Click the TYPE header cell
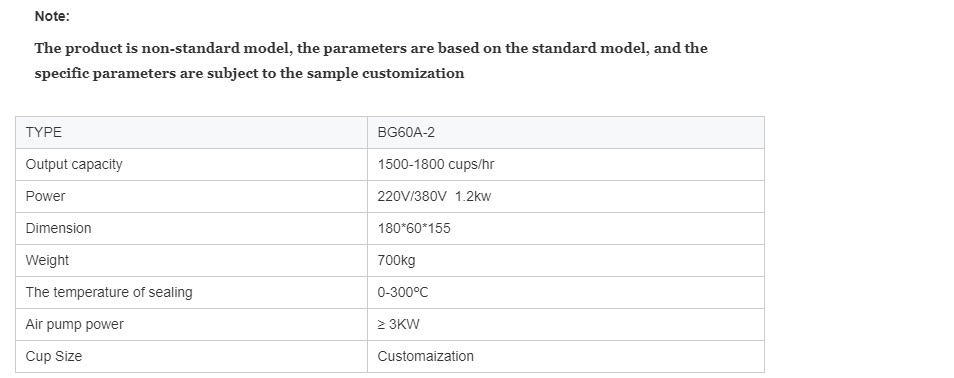The height and width of the screenshot is (378, 954). click(x=191, y=133)
